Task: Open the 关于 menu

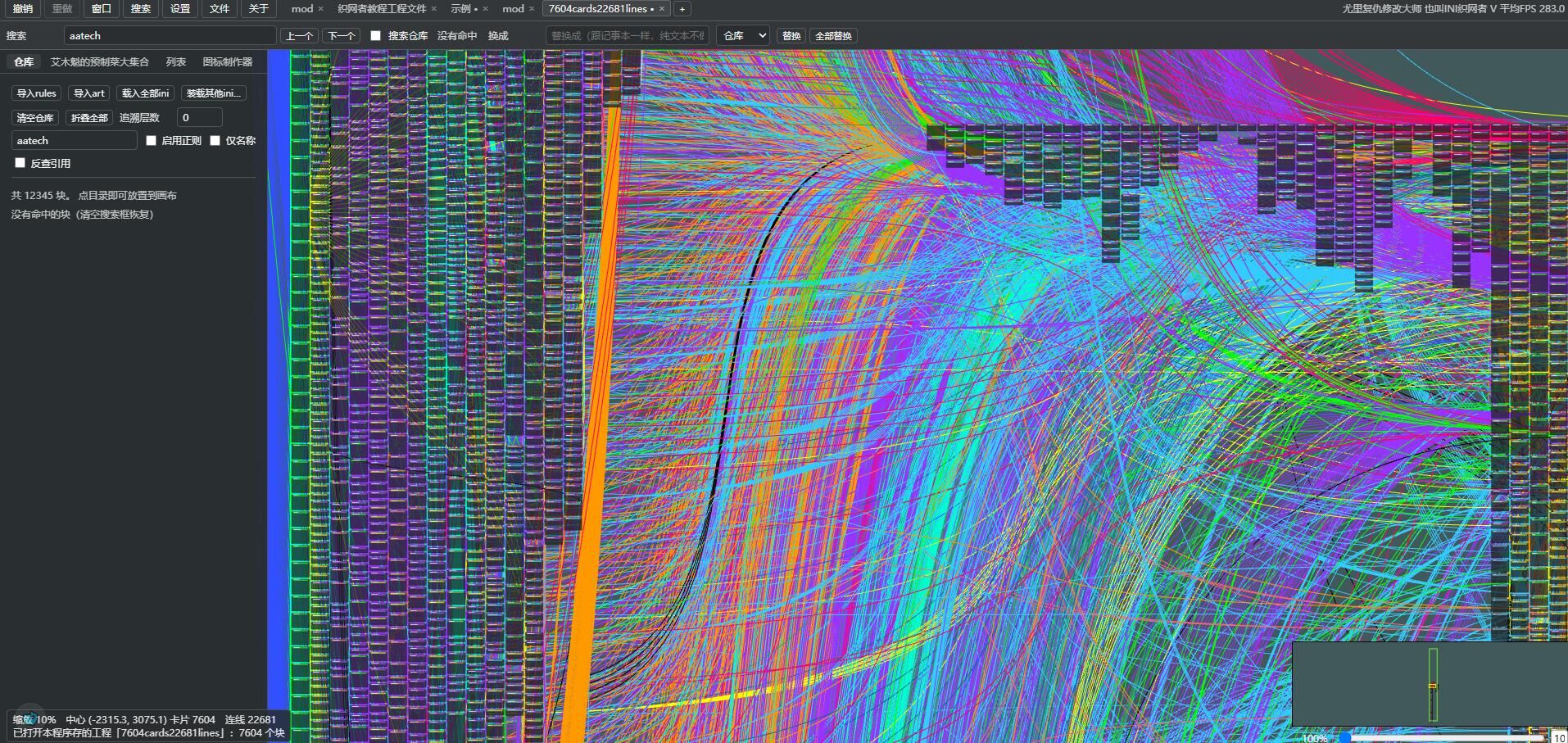Action: pos(259,9)
